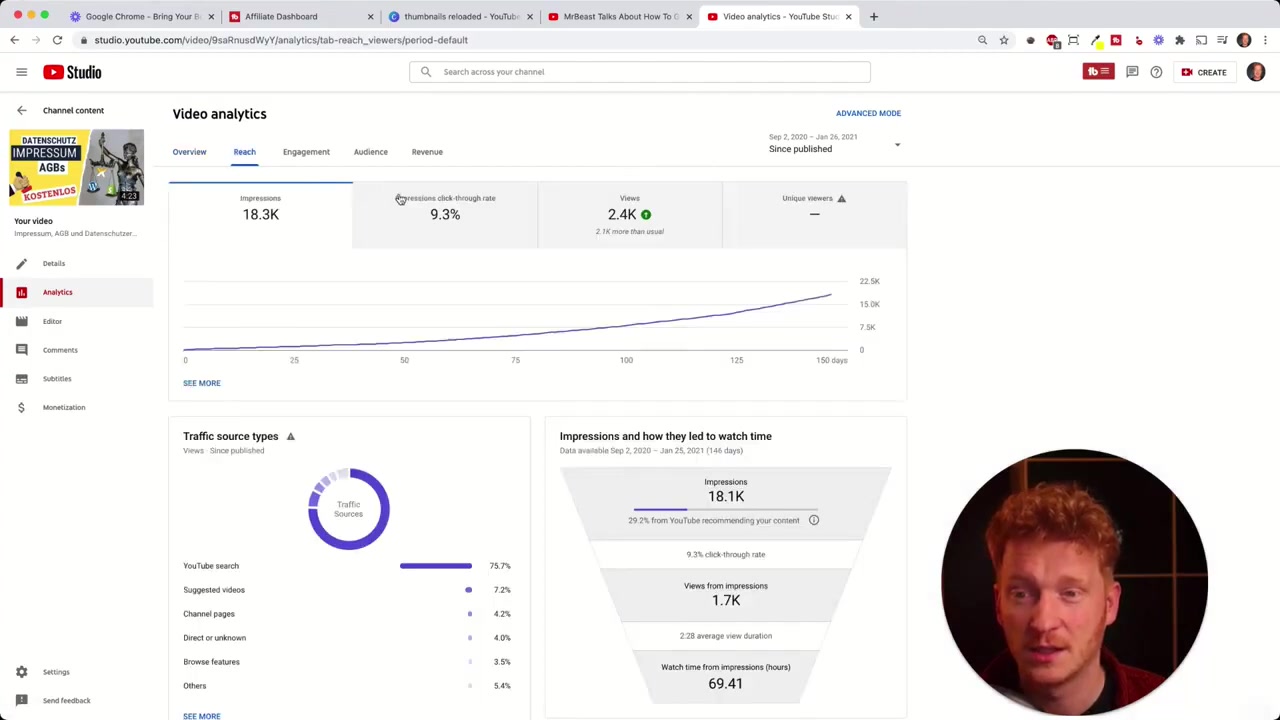Viewport: 1280px width, 720px height.
Task: Click the video thumbnail in sidebar
Action: pyautogui.click(x=77, y=167)
